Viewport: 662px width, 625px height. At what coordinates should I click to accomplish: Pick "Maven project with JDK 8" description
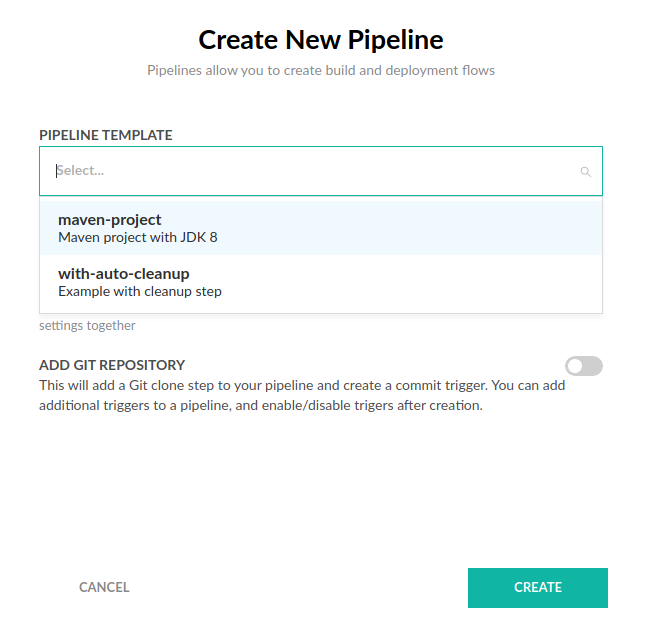pos(138,238)
